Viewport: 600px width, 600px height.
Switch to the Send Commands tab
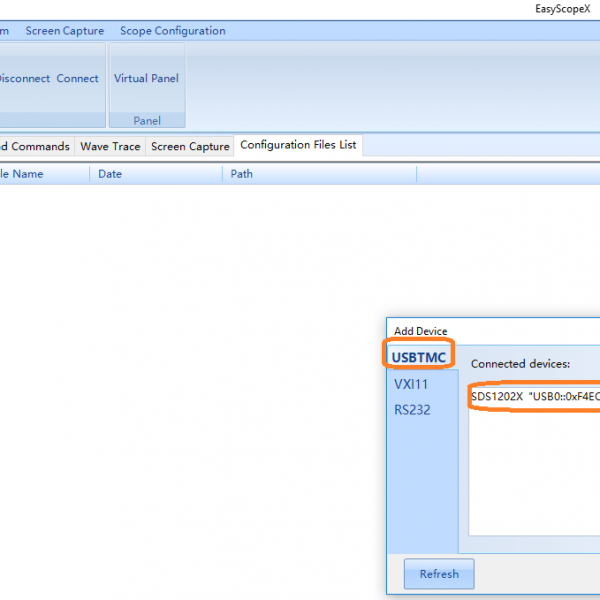coord(36,147)
